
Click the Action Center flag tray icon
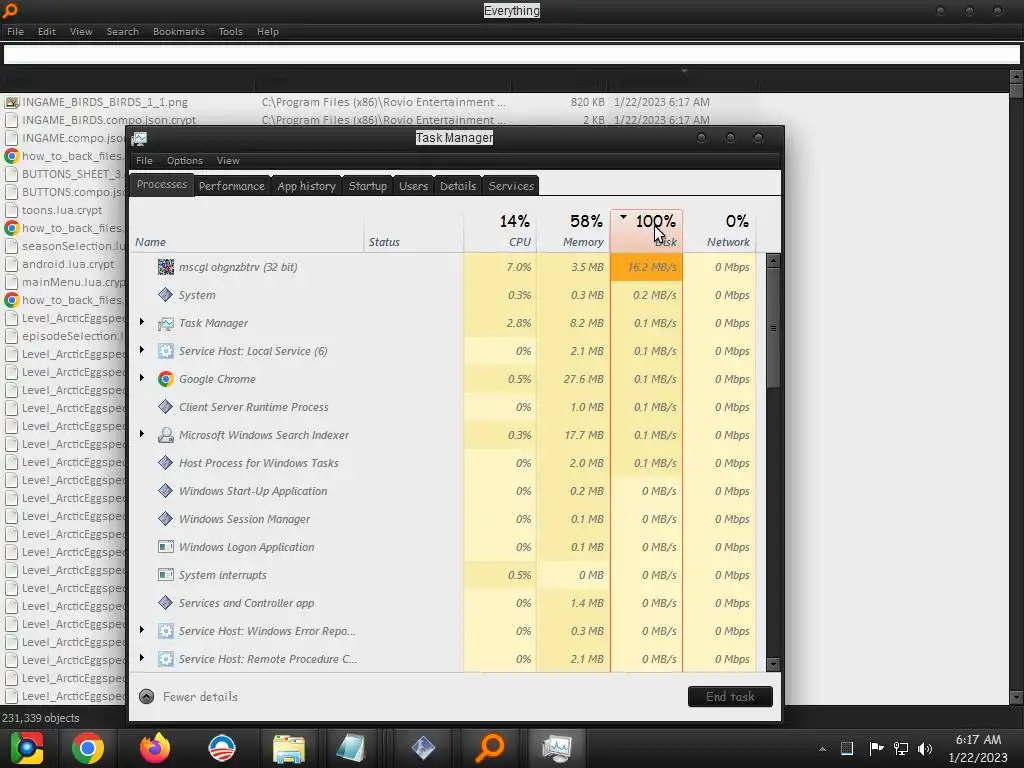point(876,748)
